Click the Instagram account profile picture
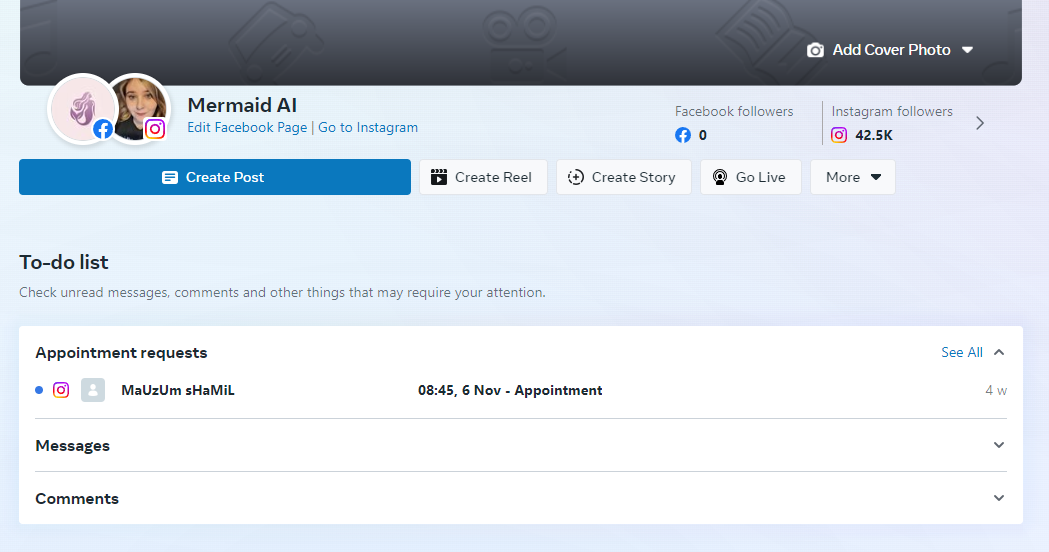 pyautogui.click(x=138, y=106)
